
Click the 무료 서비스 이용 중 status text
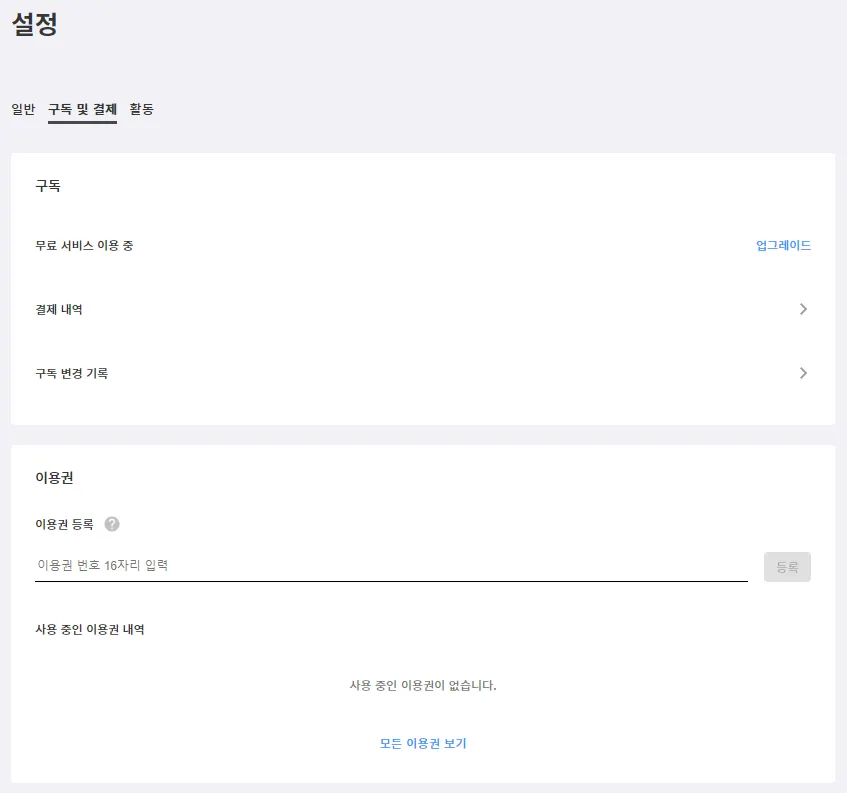84,246
